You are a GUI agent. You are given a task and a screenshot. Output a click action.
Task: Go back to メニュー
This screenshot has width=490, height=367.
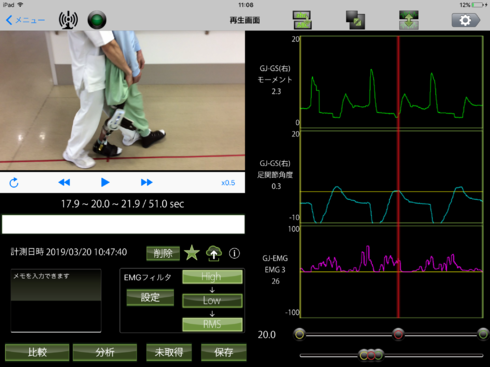pos(25,20)
